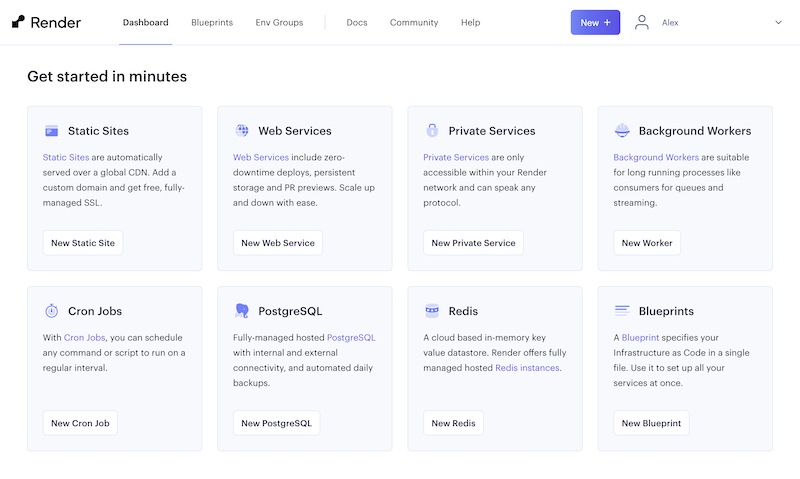Click the PostgreSQL elephant icon
This screenshot has height=479, width=800.
pyautogui.click(x=242, y=311)
